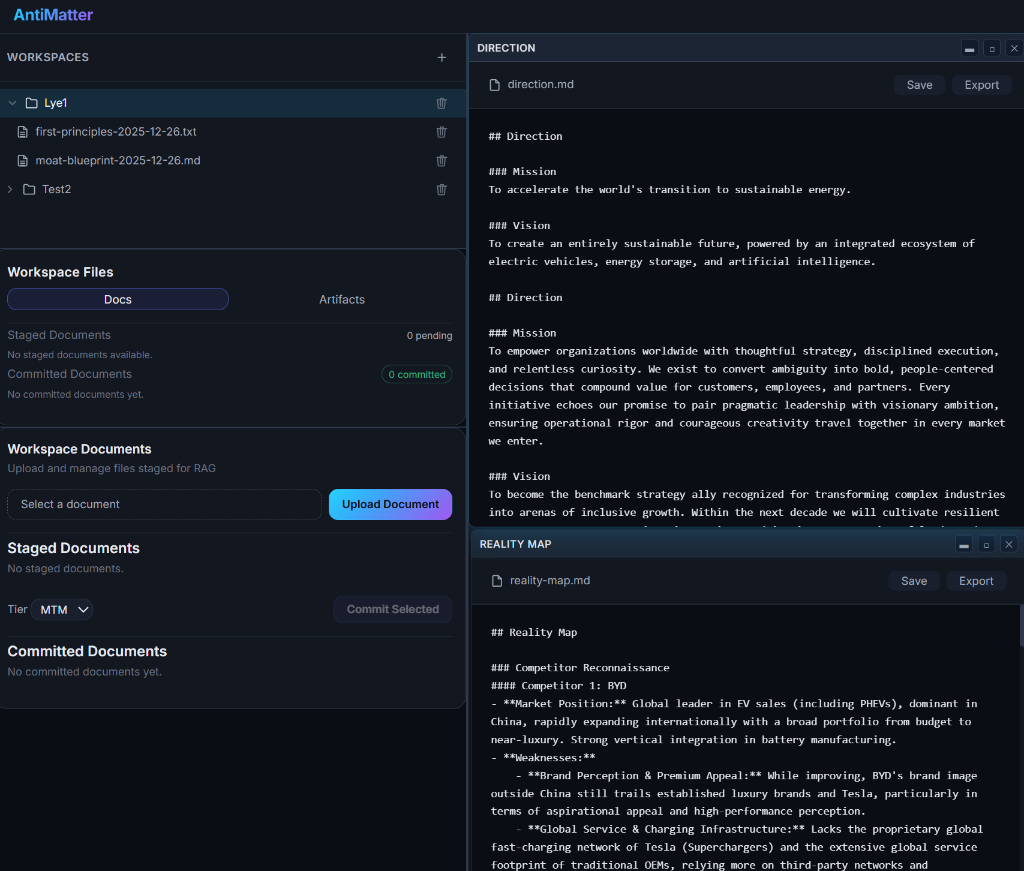Image resolution: width=1024 pixels, height=871 pixels.
Task: Click the file icon for moat-blueprint-2025-12-26.md
Action: [22, 160]
